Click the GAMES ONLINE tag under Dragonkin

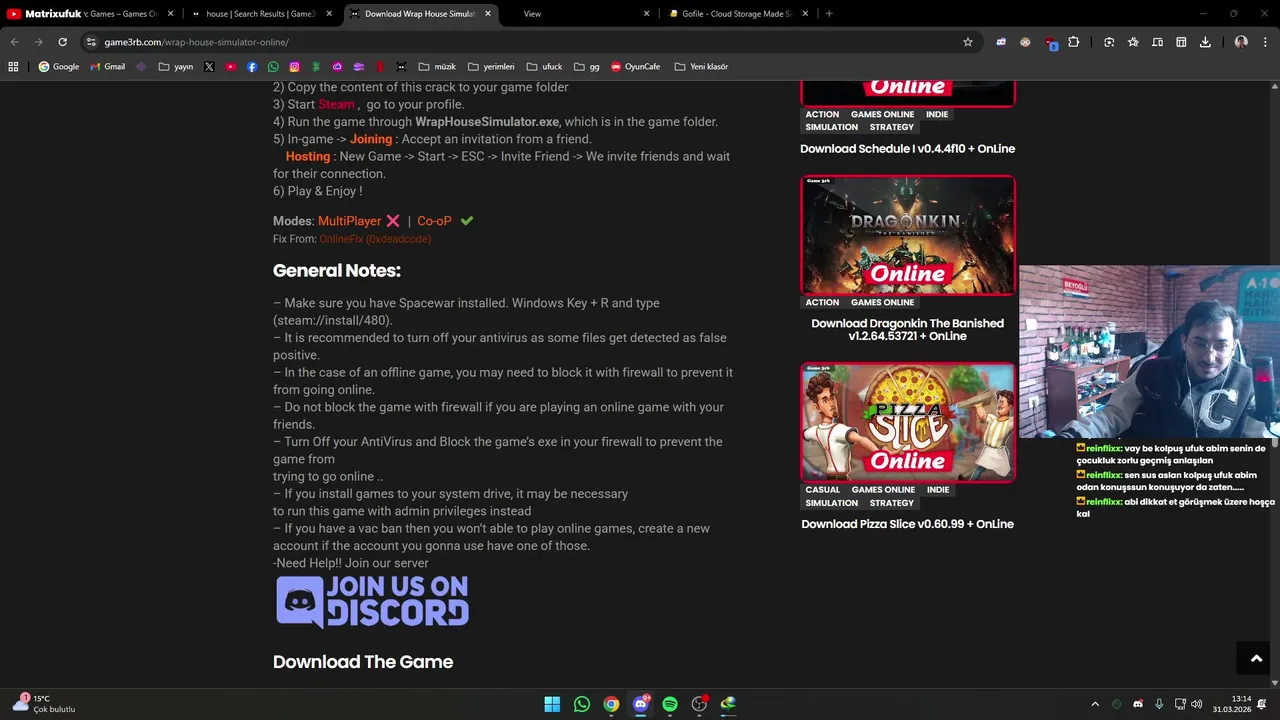point(882,302)
